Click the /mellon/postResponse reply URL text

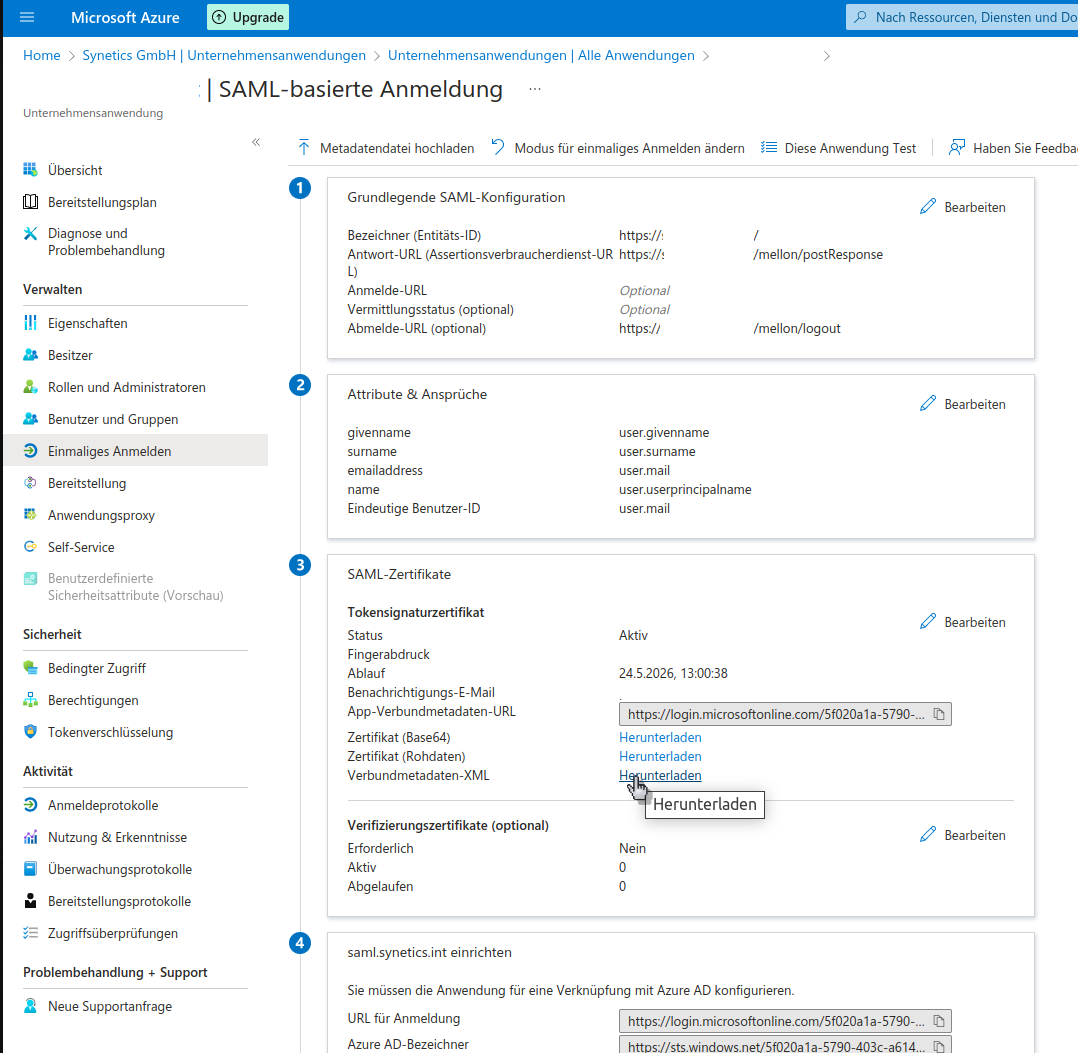coord(818,254)
